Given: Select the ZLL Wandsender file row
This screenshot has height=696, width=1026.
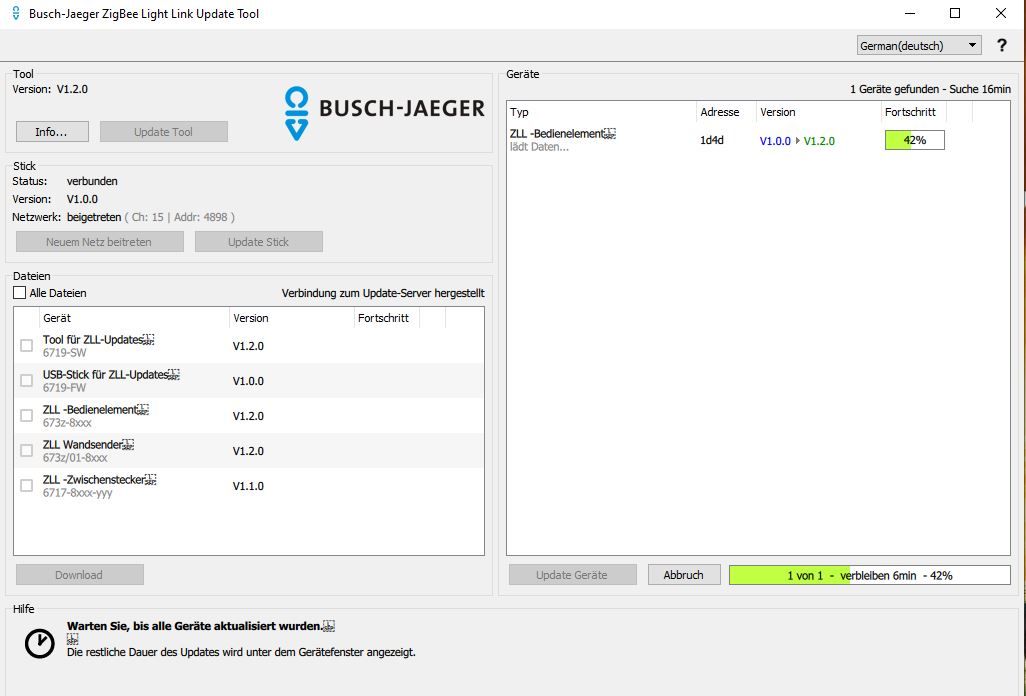Looking at the screenshot, I should (249, 451).
